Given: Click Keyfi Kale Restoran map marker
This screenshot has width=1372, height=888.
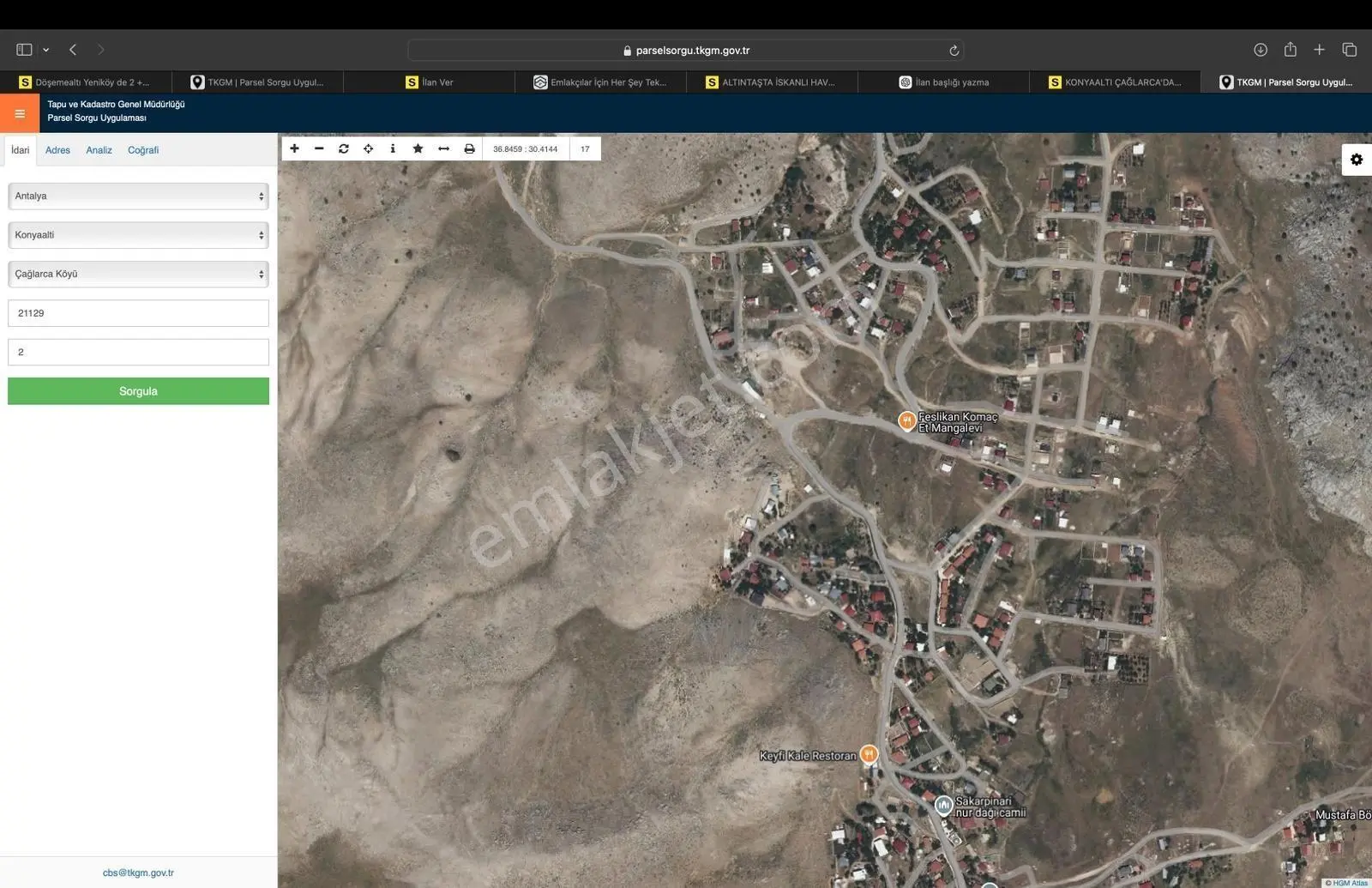Looking at the screenshot, I should [869, 754].
